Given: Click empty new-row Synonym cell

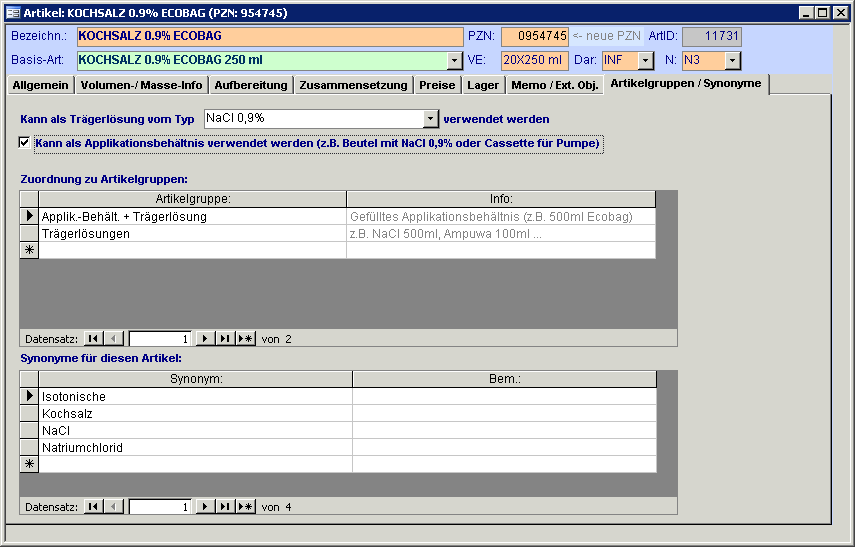Looking at the screenshot, I should pos(196,464).
